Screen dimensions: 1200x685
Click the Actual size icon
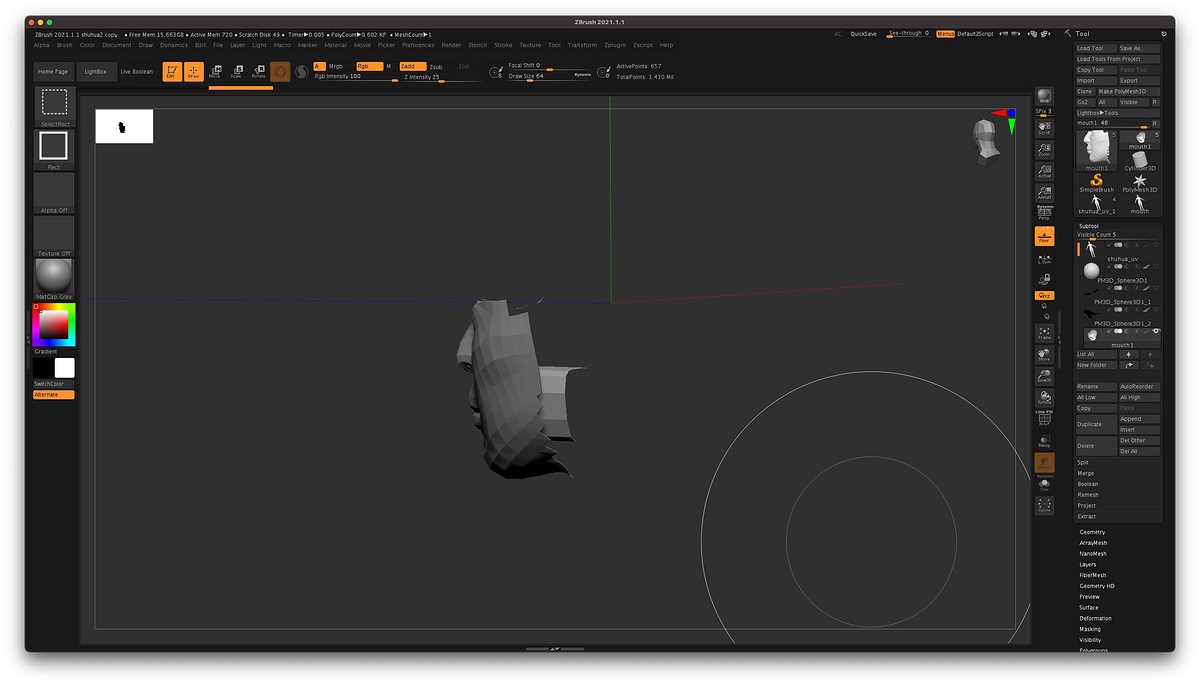1044,171
